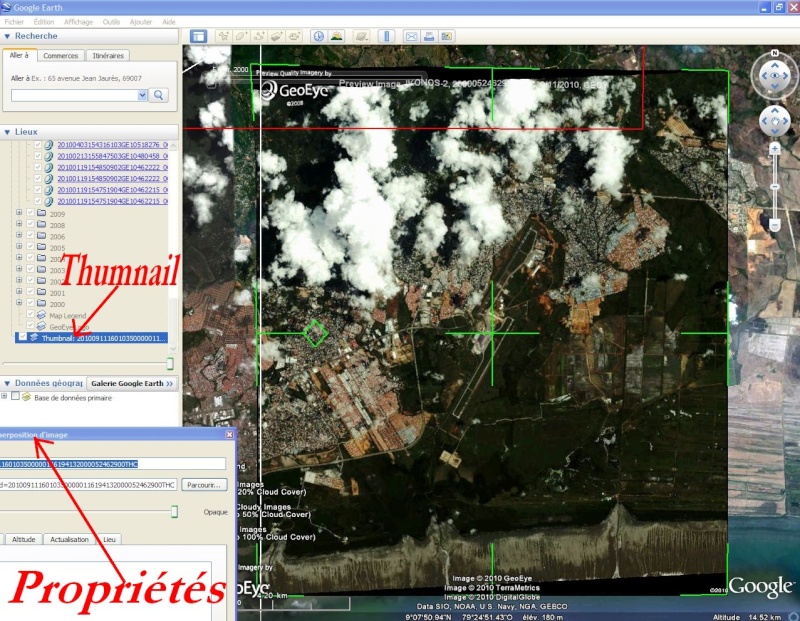Click the zoom in plus icon

(774, 149)
